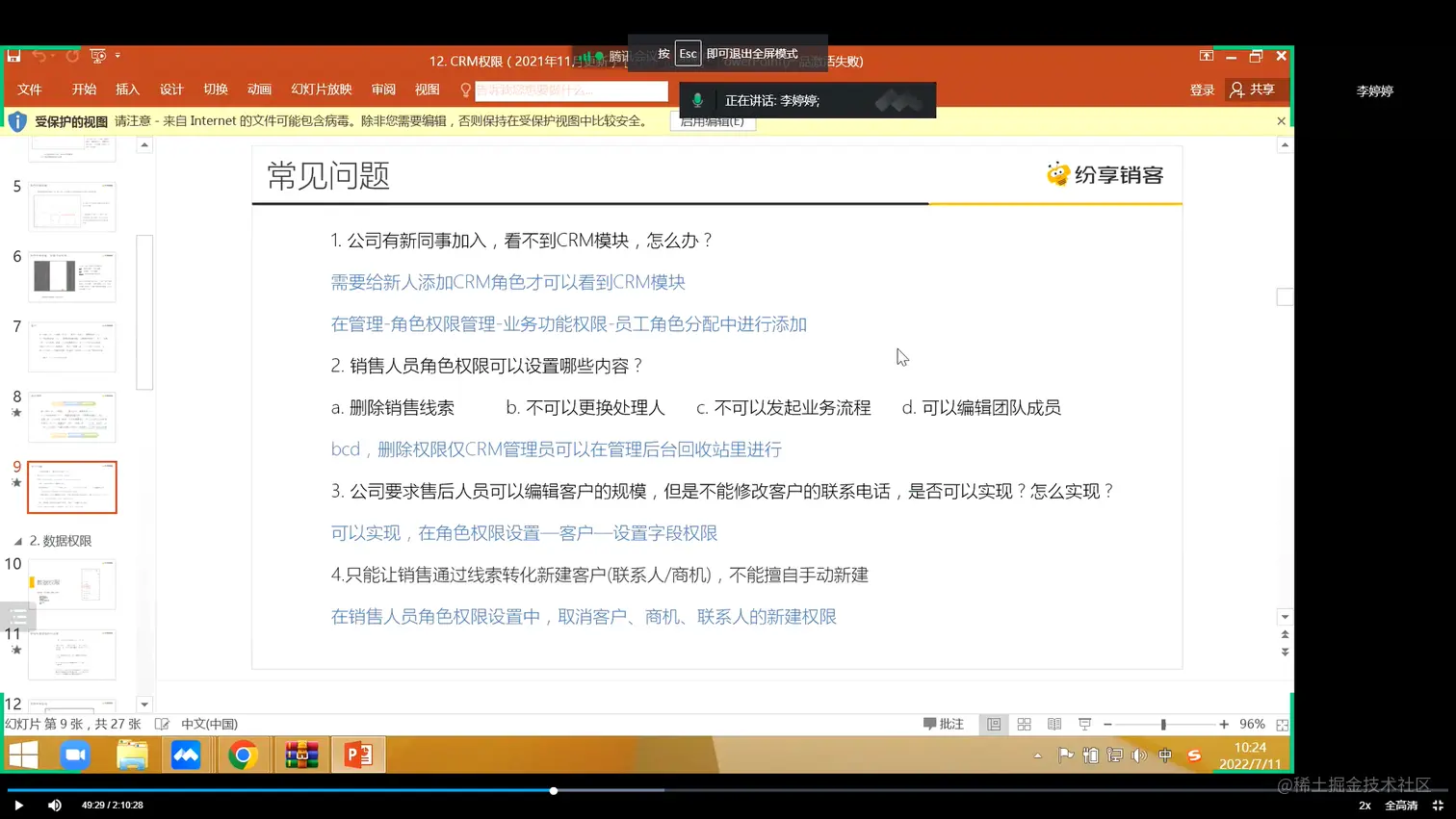Open the 切换 ribbon tab
This screenshot has height=819, width=1456.
(x=216, y=90)
